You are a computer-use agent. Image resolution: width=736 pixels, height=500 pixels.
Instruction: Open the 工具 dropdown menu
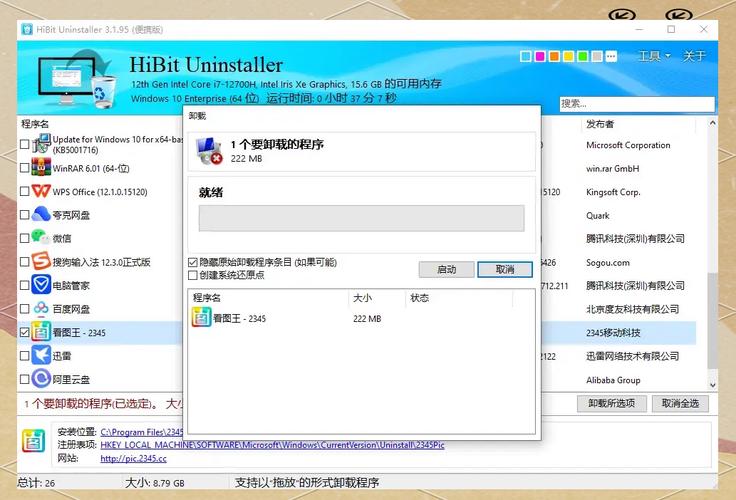pos(654,56)
